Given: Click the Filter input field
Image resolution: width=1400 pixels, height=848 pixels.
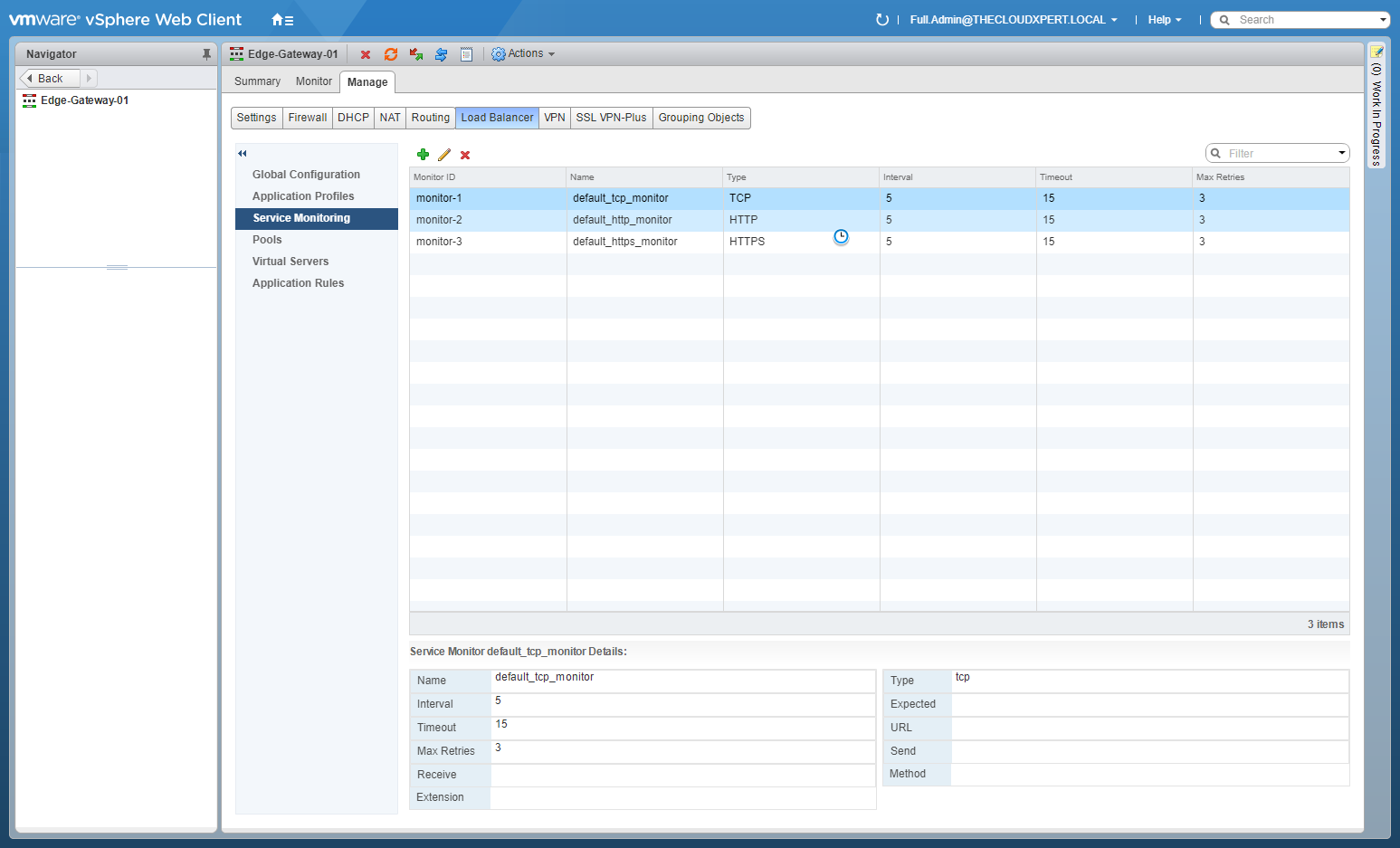Looking at the screenshot, I should pos(1279,154).
